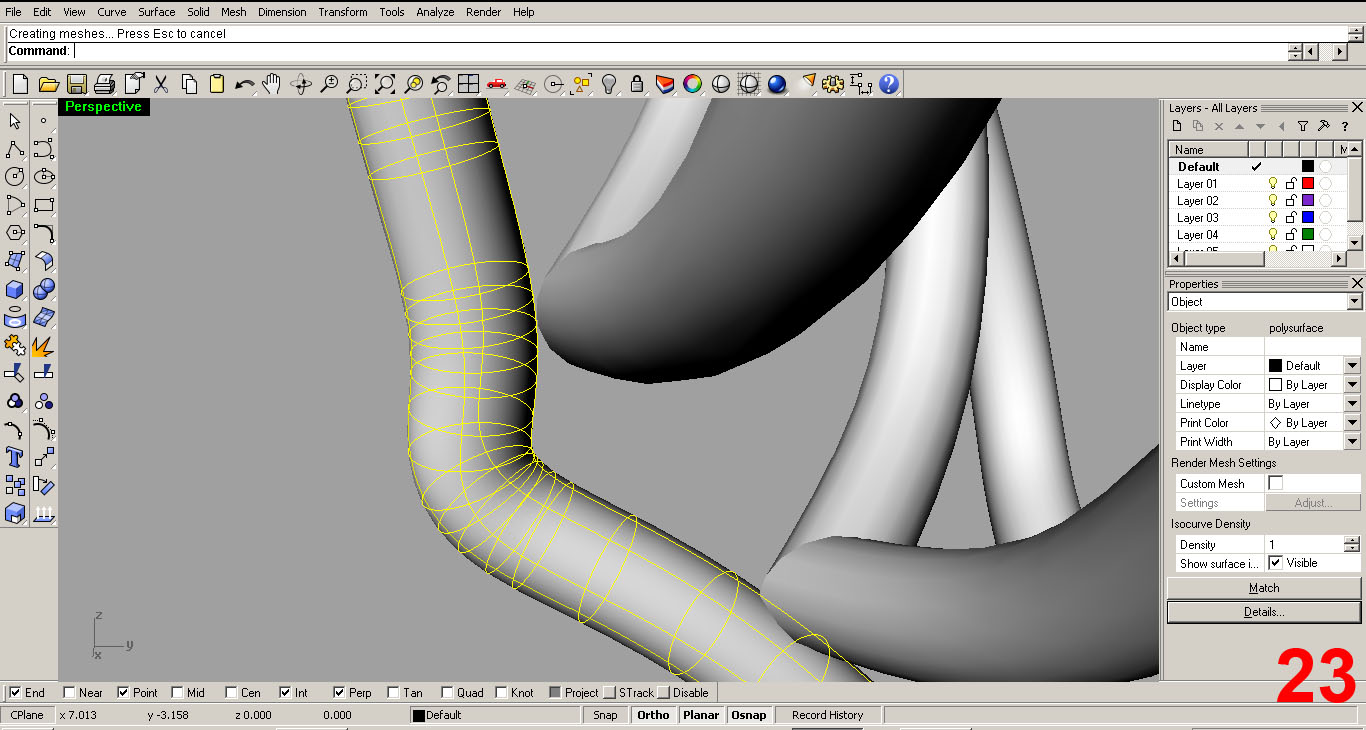Click the padlock Lock objects icon
Viewport: 1366px width, 730px height.
(637, 84)
